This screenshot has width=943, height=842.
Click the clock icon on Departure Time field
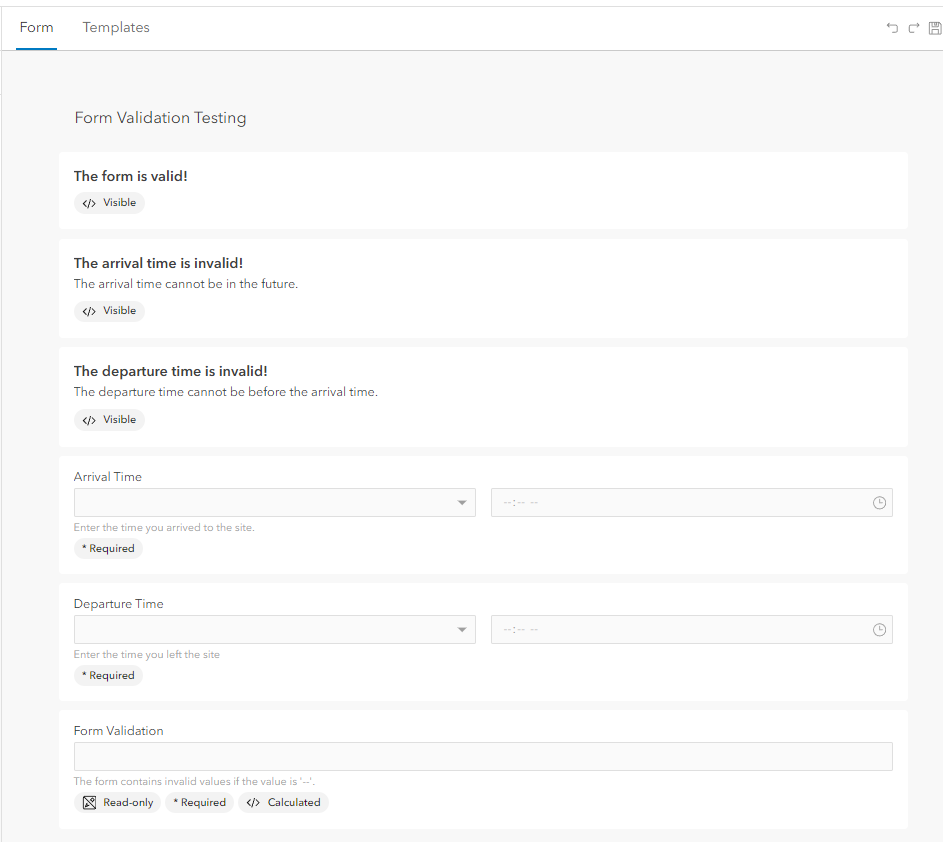click(878, 629)
